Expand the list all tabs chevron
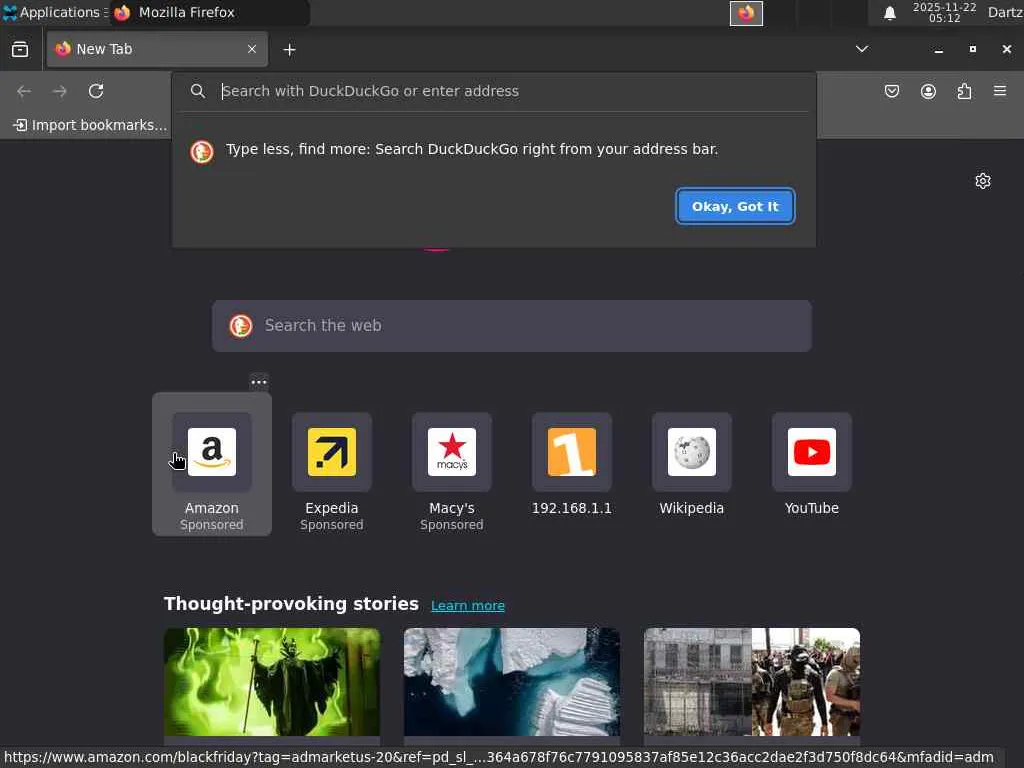The image size is (1024, 768). pyautogui.click(x=862, y=49)
